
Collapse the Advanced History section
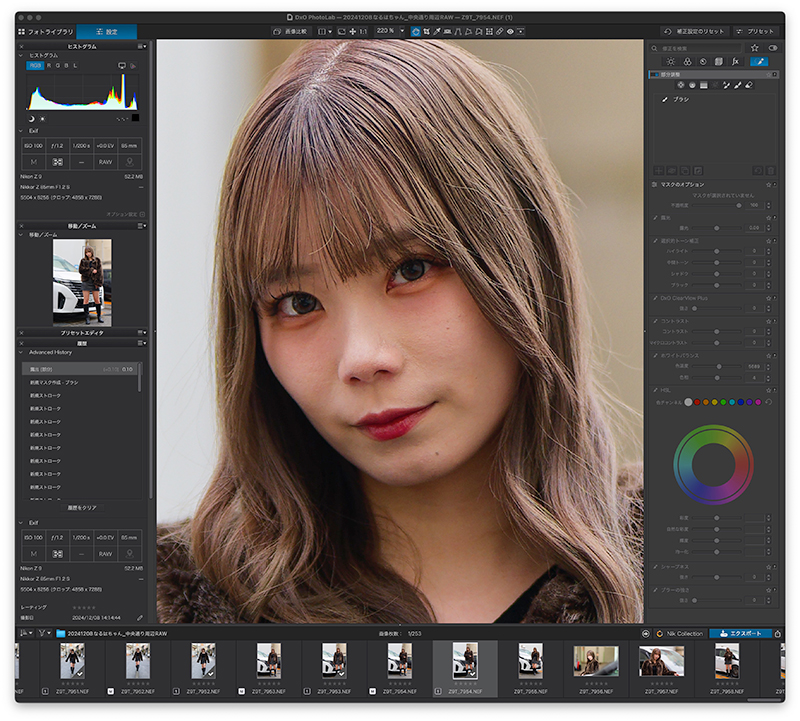pos(21,352)
